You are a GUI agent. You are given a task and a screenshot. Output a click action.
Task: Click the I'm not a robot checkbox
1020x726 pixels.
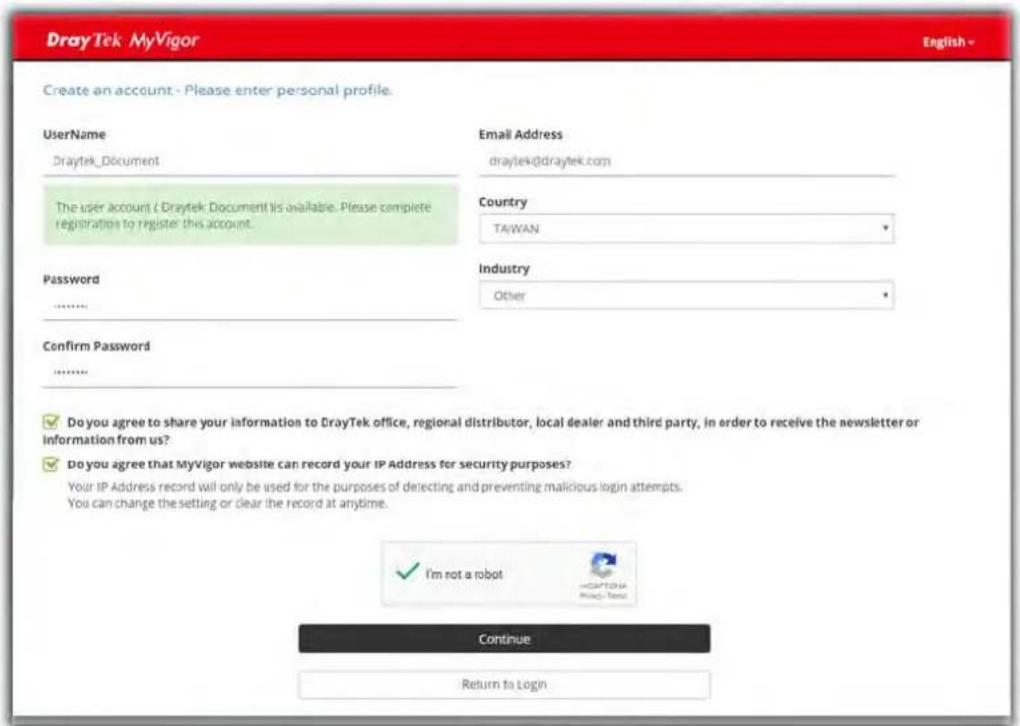407,572
